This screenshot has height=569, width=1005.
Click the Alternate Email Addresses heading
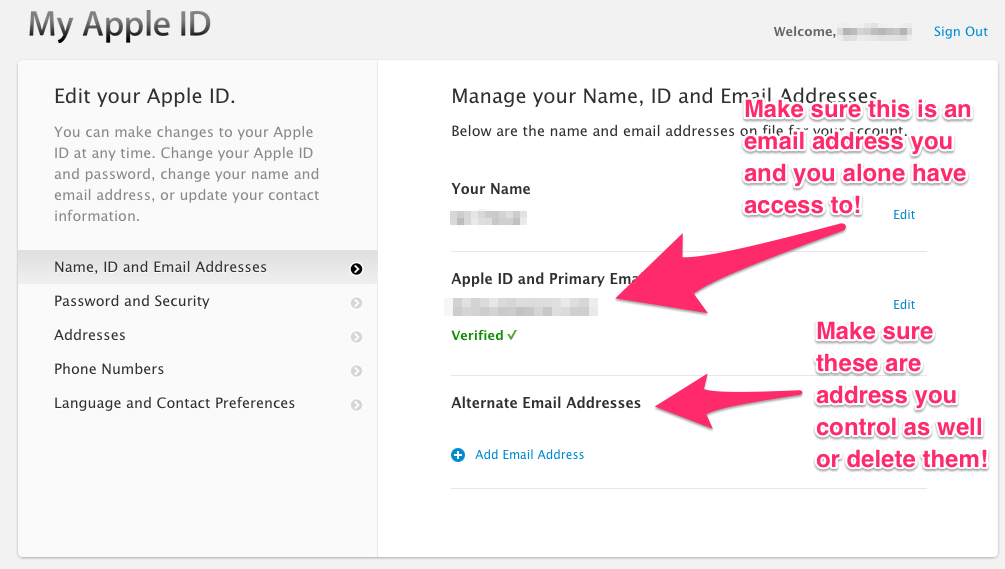pos(546,402)
